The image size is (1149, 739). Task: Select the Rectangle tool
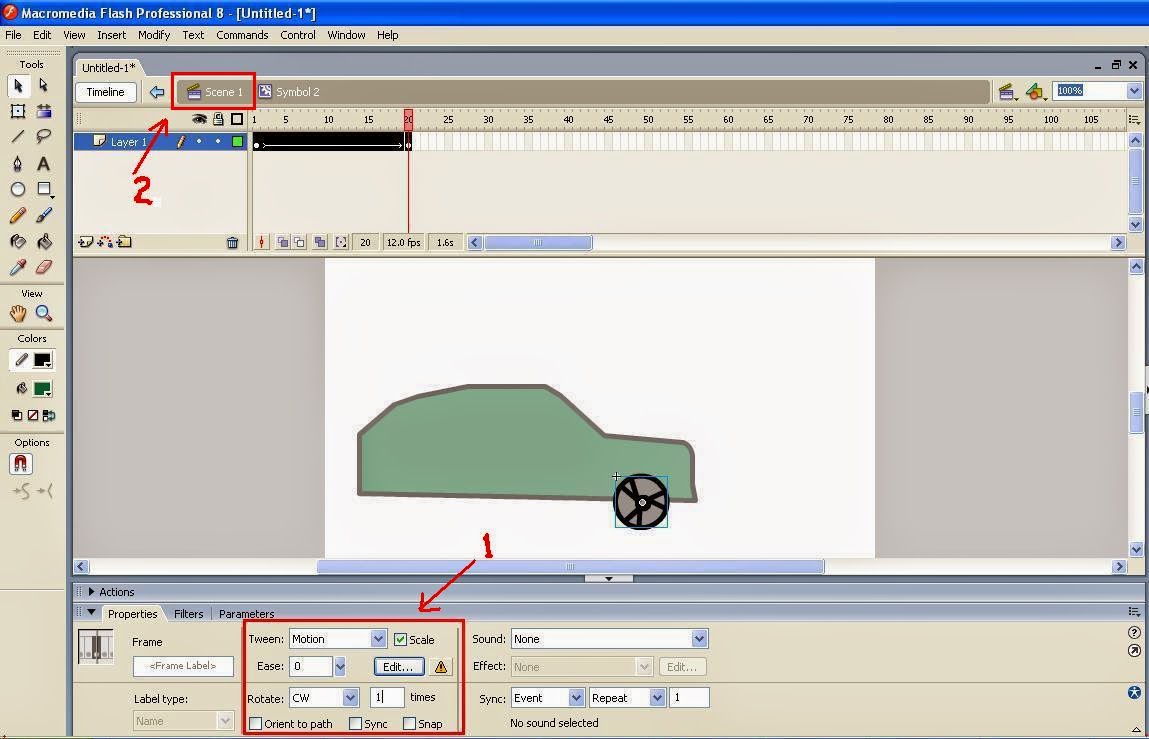pos(44,189)
